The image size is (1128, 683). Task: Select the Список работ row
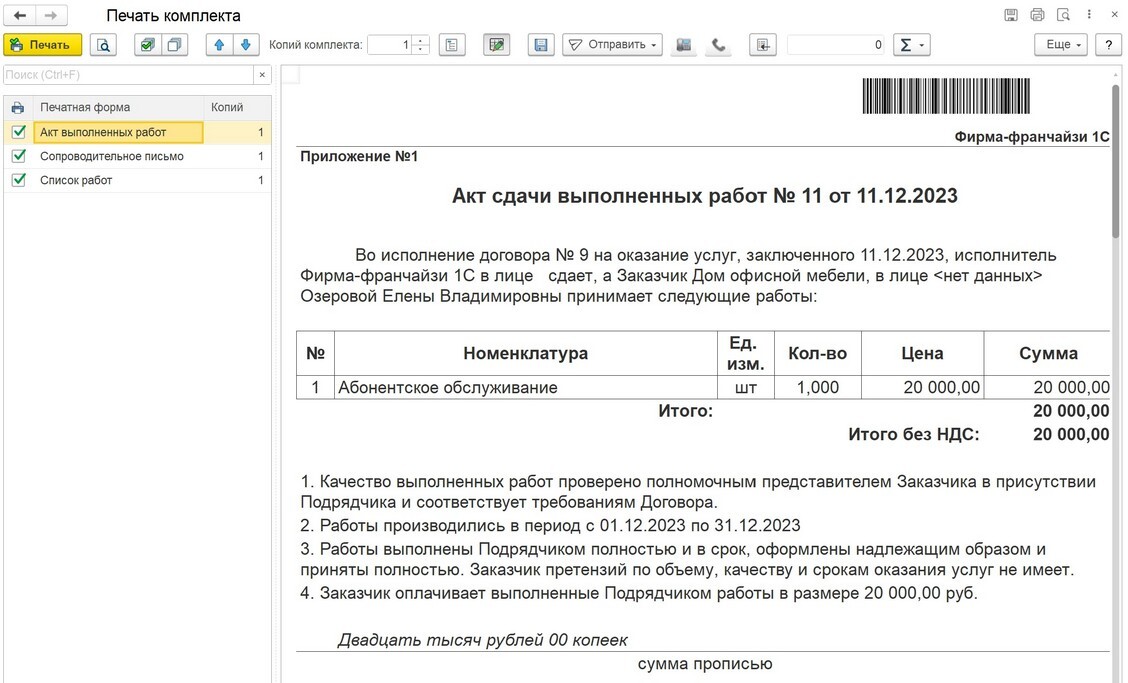[x=137, y=180]
